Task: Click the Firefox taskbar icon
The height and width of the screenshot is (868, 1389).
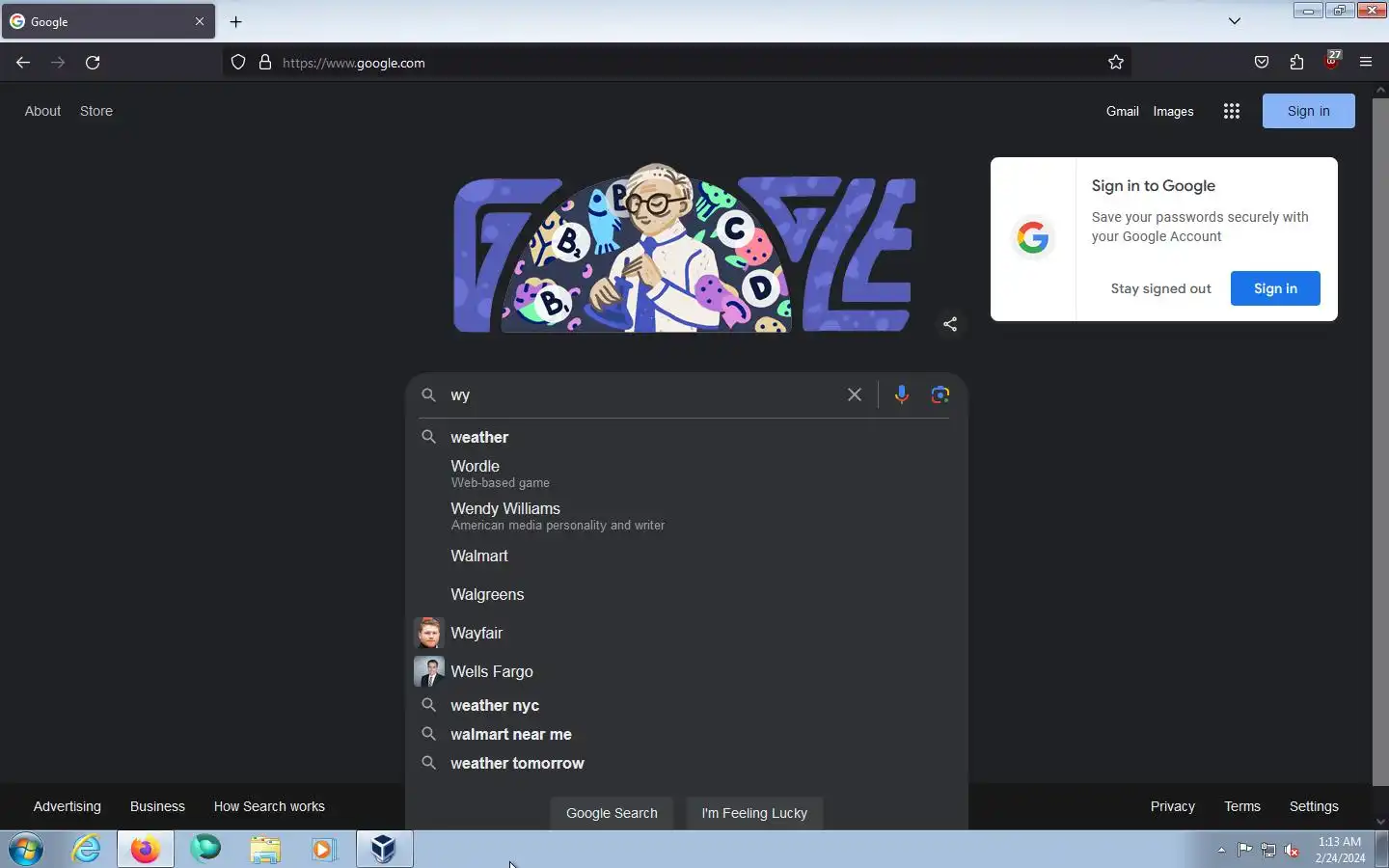Action: (146, 850)
